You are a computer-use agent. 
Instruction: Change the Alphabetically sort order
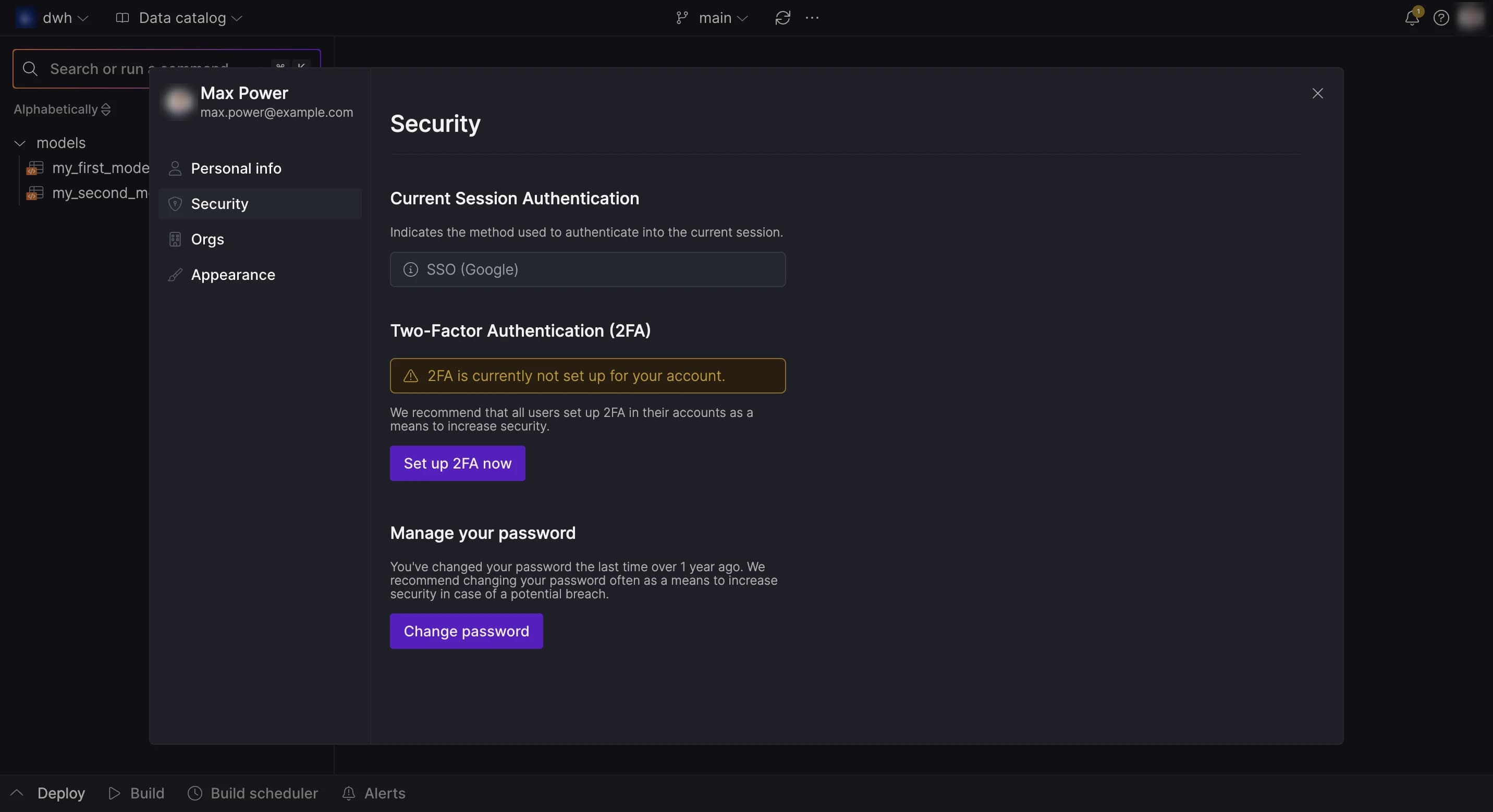click(62, 109)
